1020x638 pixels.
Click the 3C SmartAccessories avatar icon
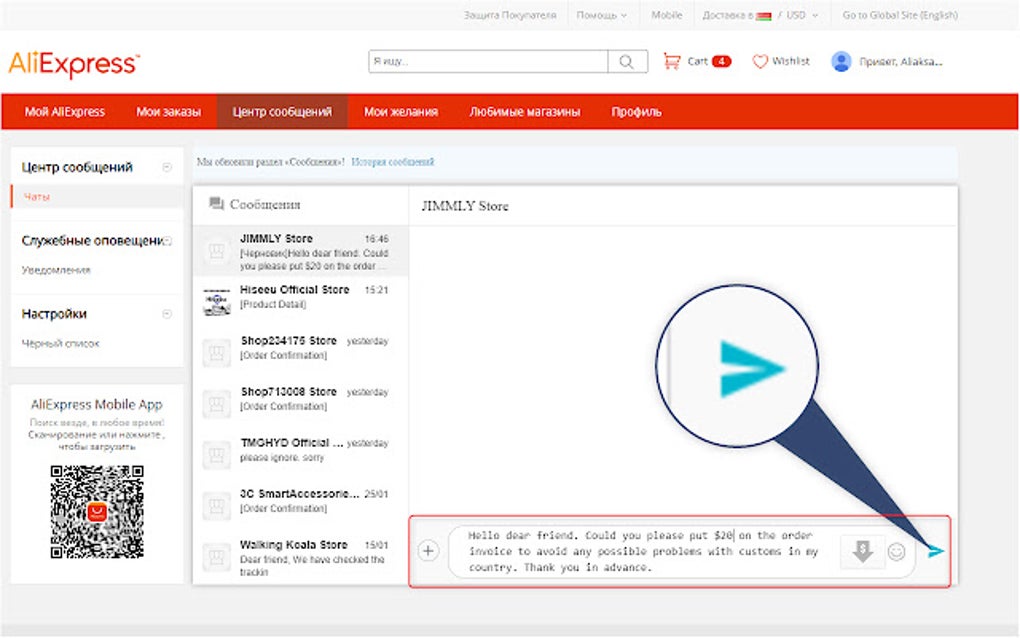point(216,506)
